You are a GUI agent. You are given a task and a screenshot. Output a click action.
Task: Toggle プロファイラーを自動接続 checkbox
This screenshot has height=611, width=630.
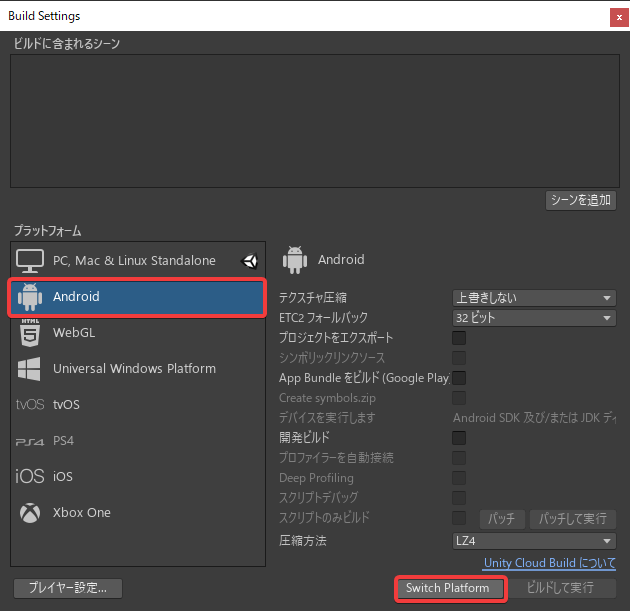point(459,458)
